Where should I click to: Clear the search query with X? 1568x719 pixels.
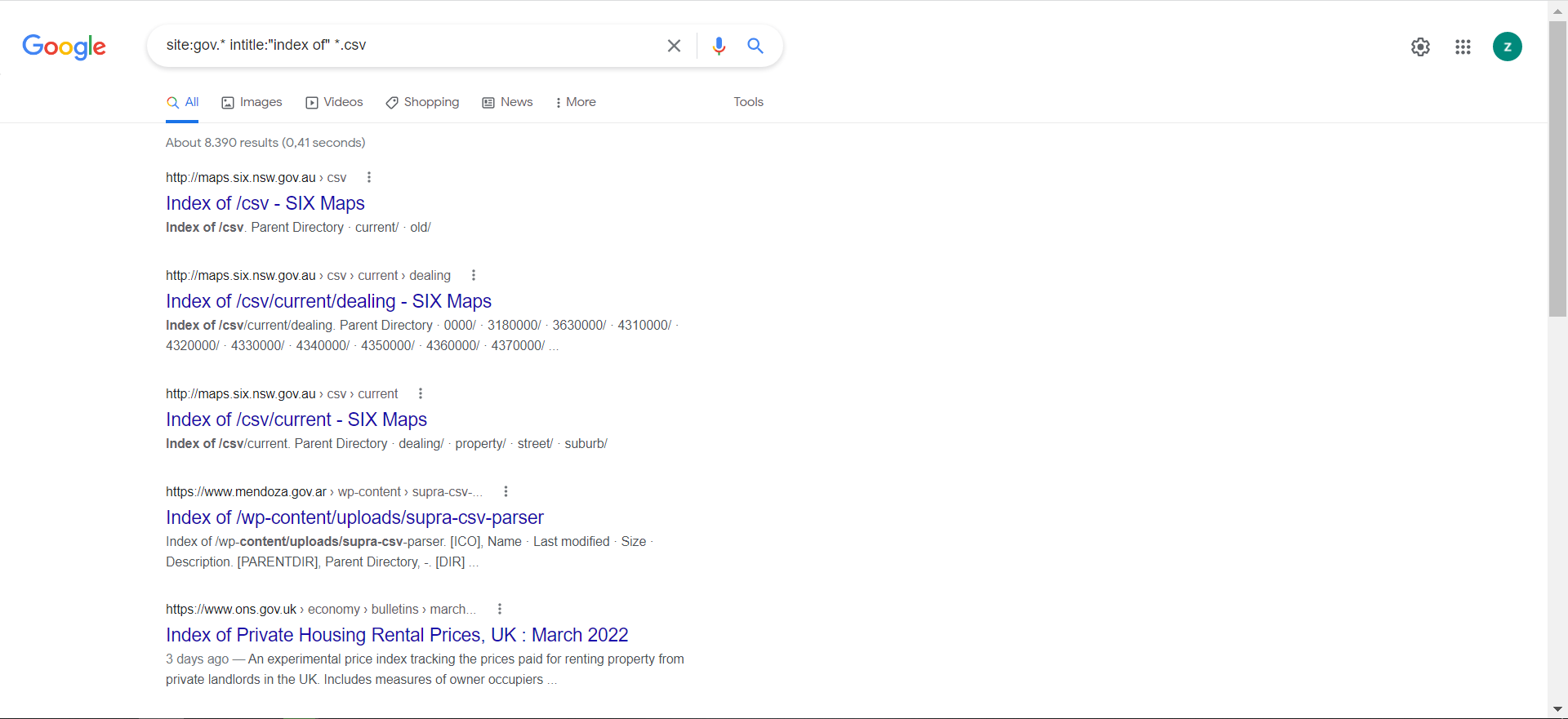pyautogui.click(x=674, y=46)
